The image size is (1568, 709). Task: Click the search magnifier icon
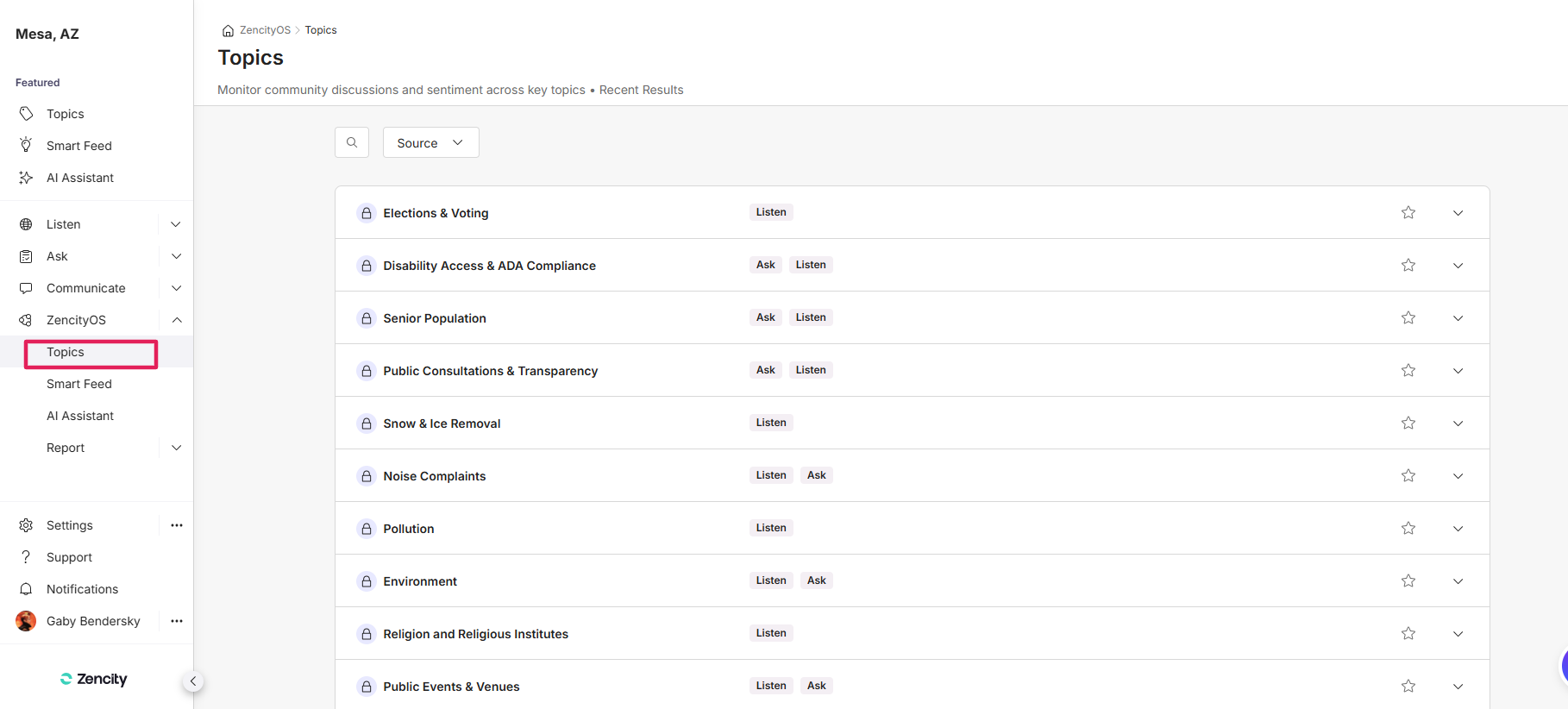[x=352, y=142]
